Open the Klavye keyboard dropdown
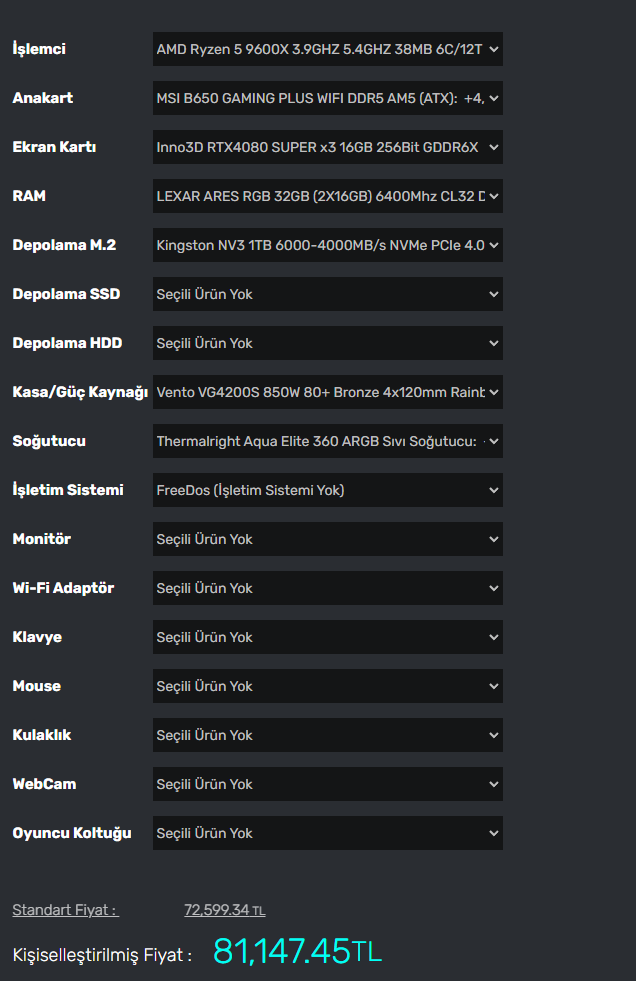This screenshot has height=981, width=636. [x=327, y=637]
